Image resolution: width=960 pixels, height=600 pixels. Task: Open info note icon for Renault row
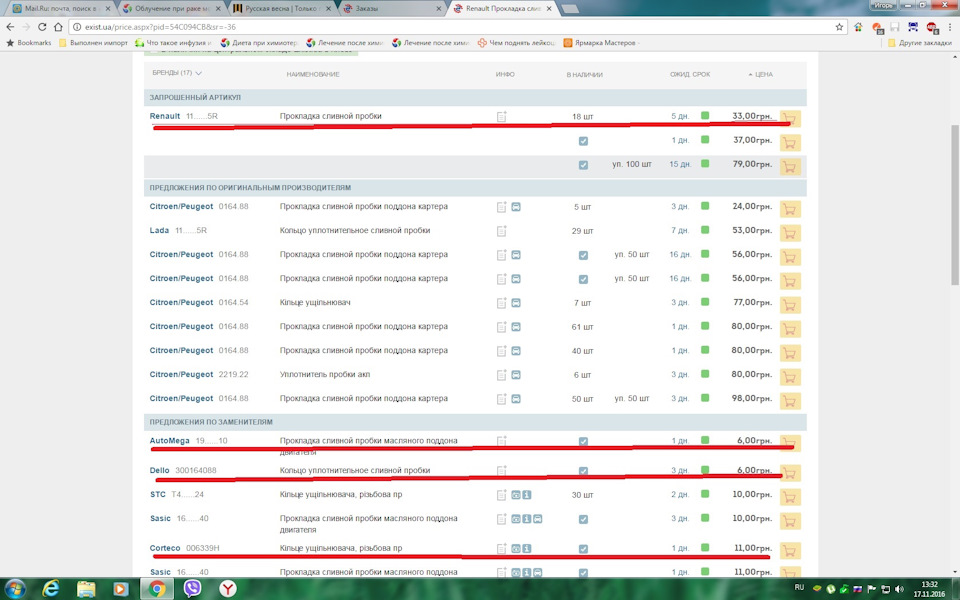click(x=501, y=116)
